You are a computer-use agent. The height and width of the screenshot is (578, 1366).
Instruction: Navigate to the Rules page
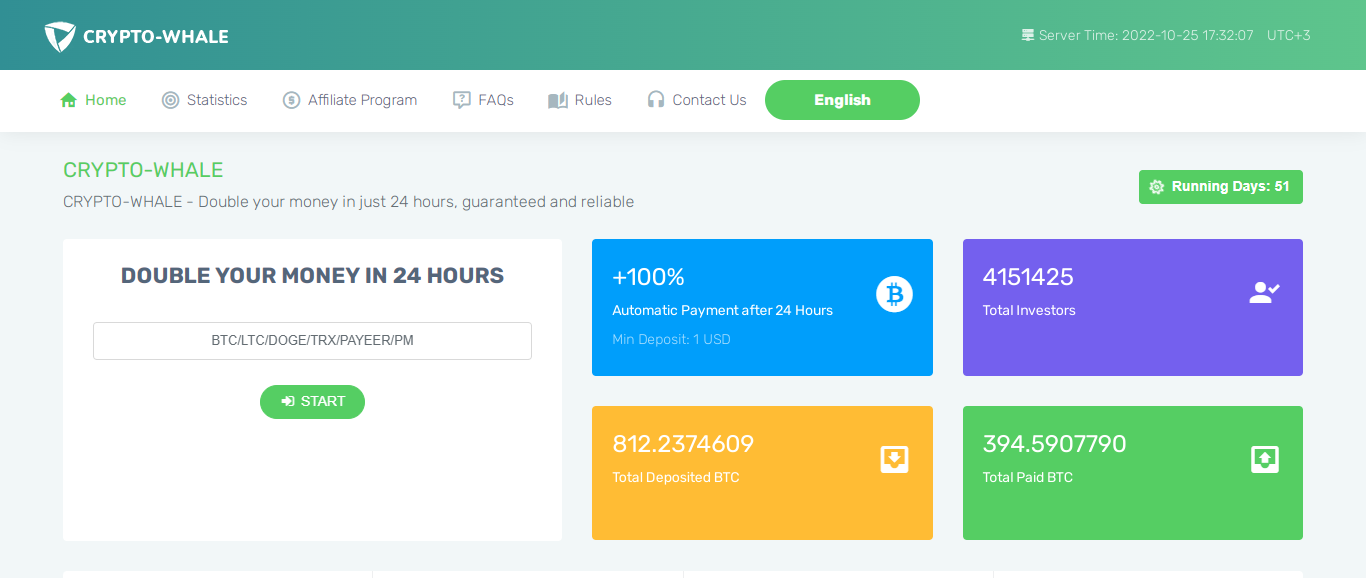(592, 100)
